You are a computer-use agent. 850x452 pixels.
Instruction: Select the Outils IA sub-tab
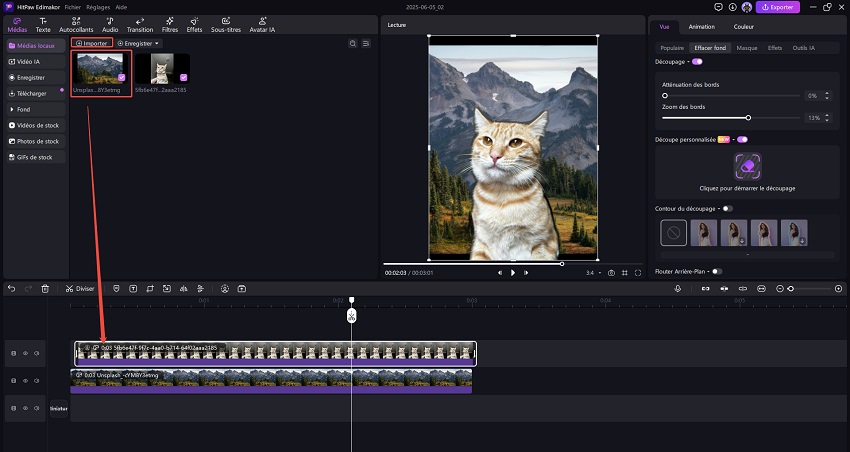(x=803, y=48)
